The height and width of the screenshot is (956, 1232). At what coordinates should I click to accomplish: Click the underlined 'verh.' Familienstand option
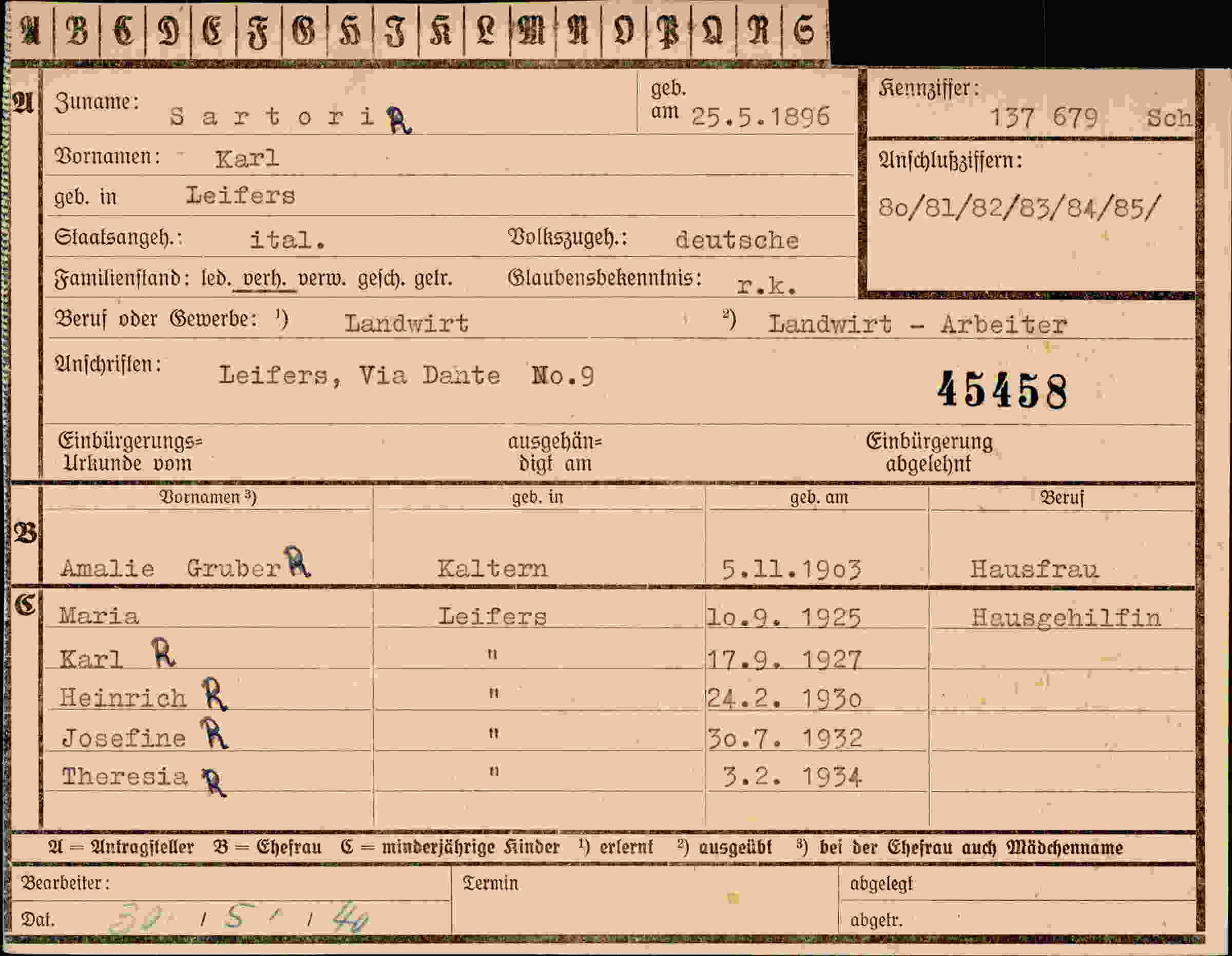[x=264, y=279]
